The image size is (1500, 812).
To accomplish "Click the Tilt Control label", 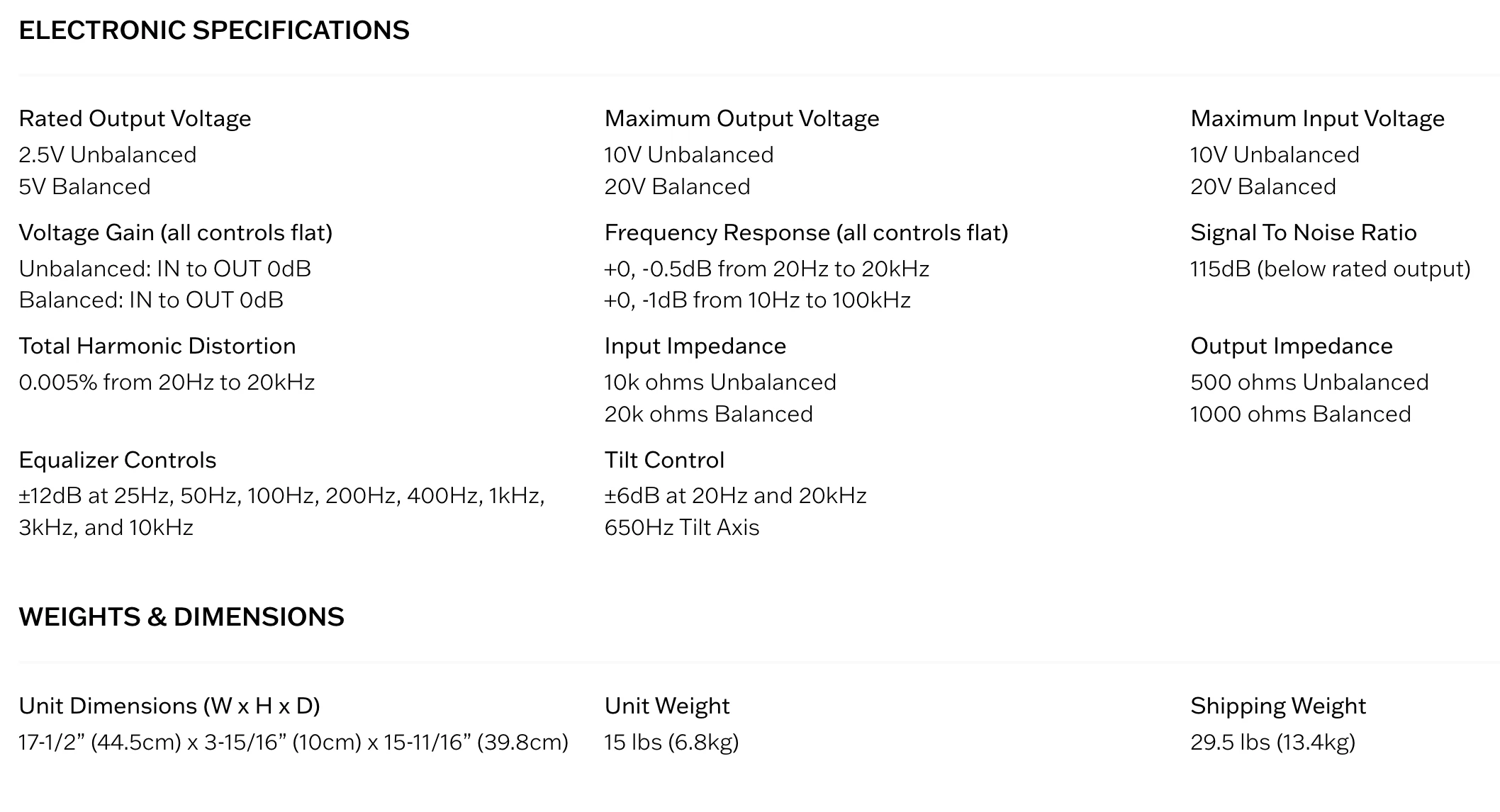I will click(664, 460).
